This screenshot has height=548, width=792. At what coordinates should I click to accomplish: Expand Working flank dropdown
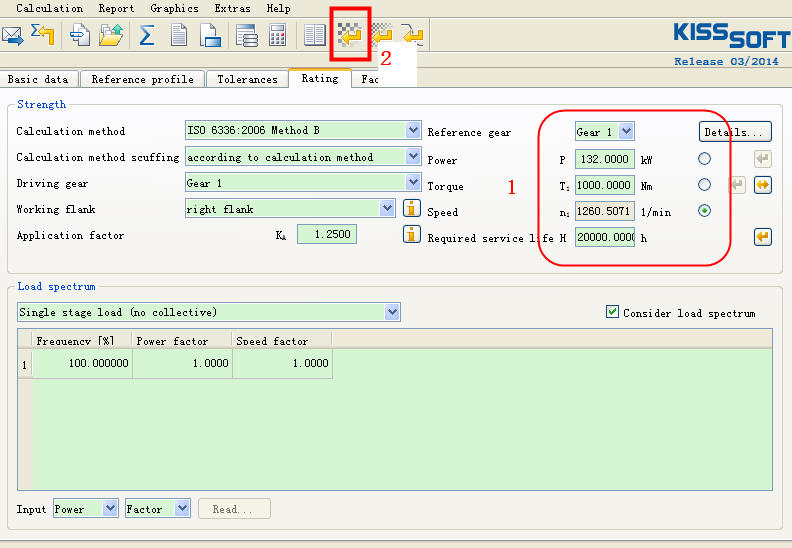387,208
